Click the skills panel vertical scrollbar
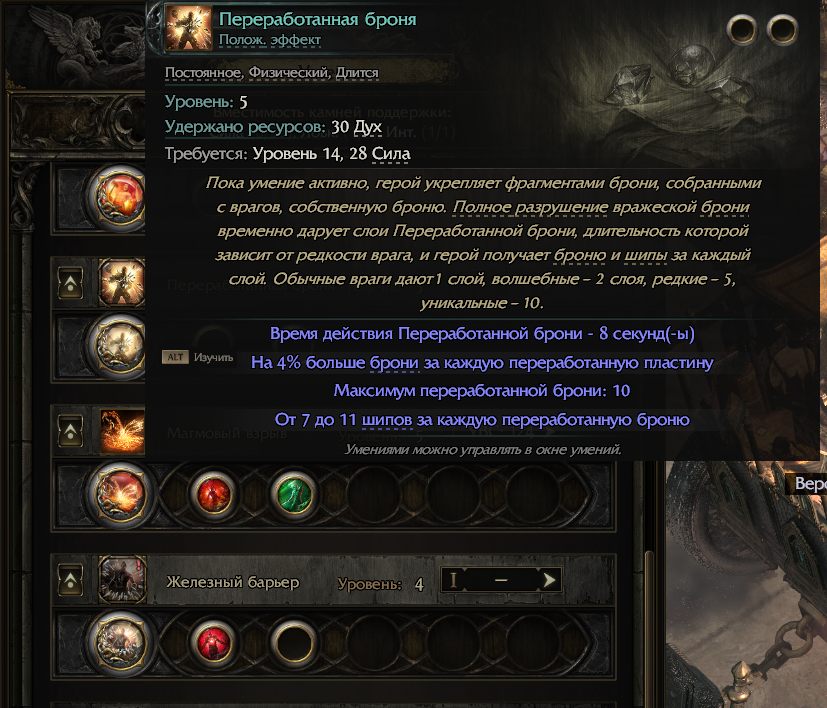The height and width of the screenshot is (708, 827). coord(649,628)
